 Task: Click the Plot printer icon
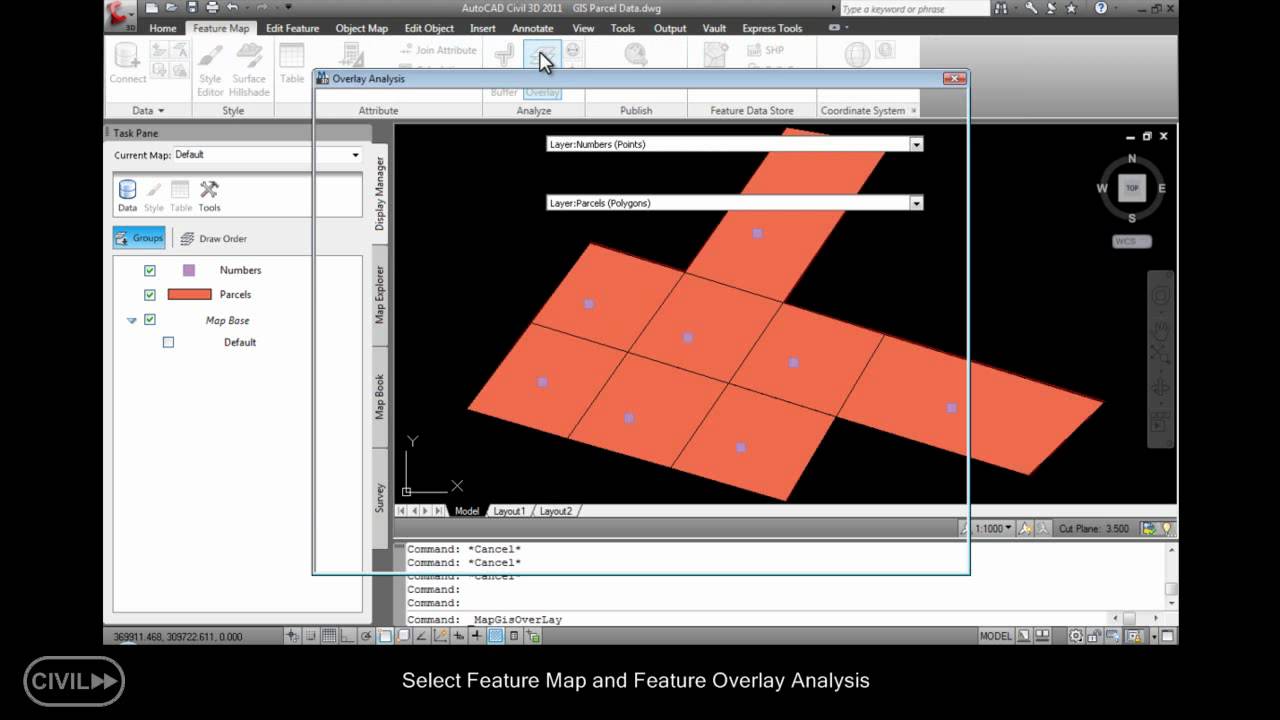[211, 8]
